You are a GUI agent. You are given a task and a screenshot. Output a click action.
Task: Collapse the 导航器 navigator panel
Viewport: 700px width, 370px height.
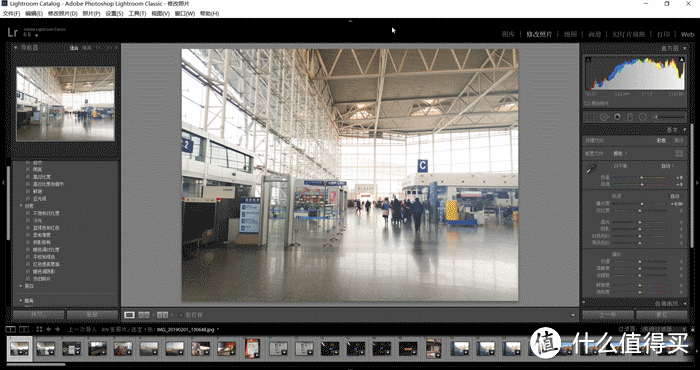point(16,47)
